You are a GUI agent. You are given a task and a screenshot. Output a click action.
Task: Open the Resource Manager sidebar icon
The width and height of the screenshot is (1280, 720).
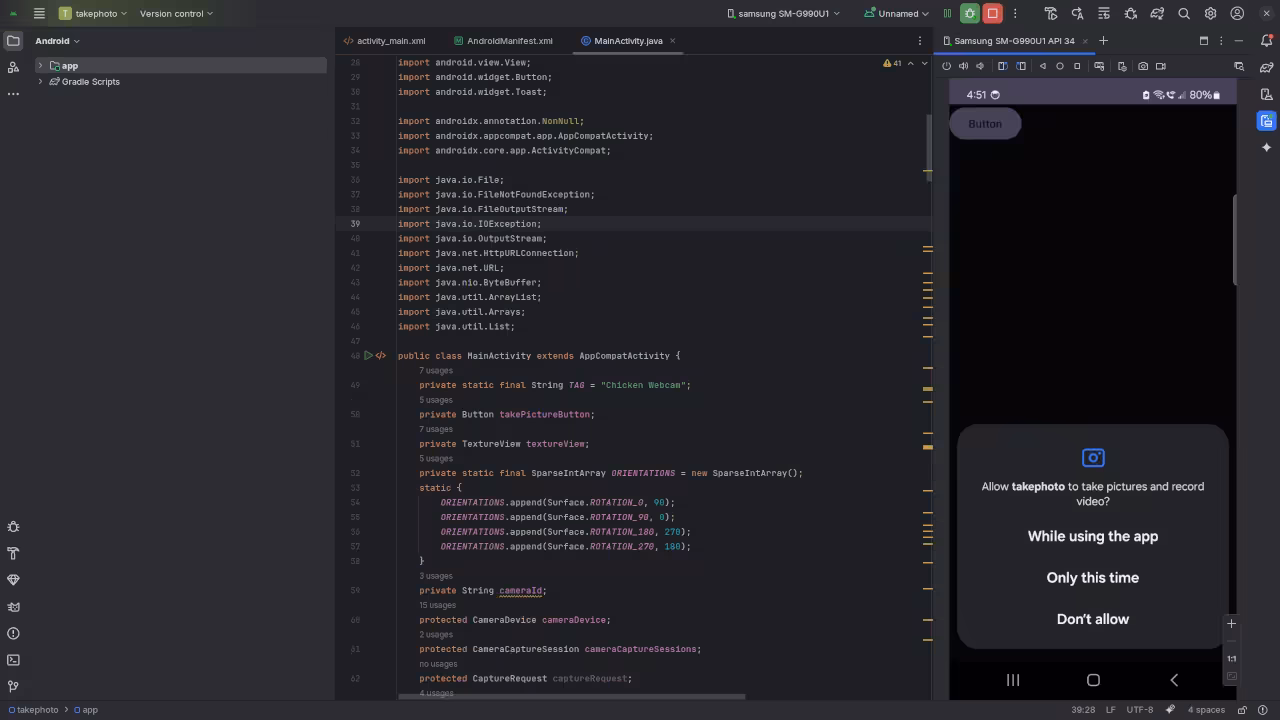tap(13, 67)
